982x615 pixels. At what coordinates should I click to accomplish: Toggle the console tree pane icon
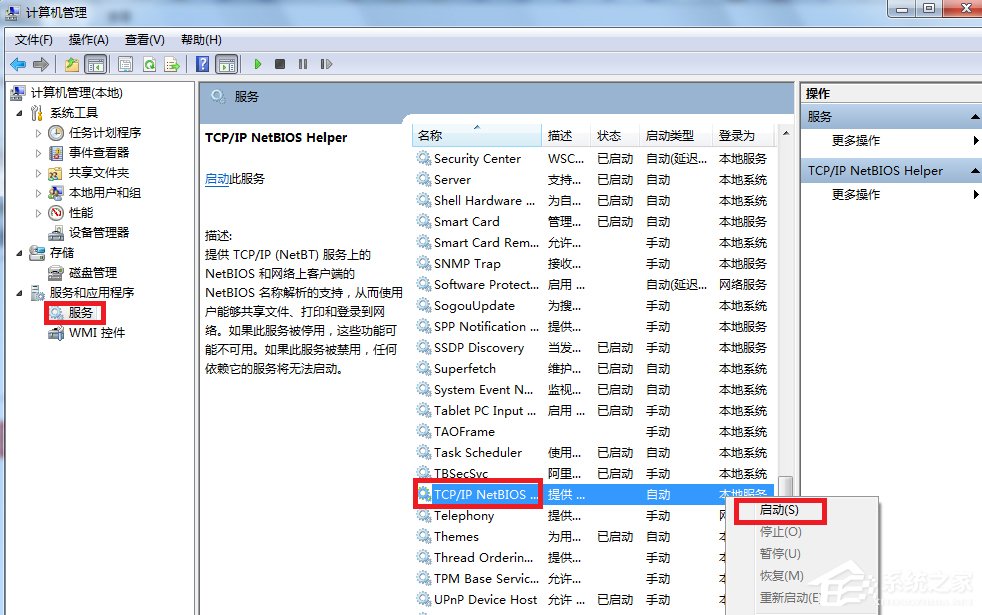(x=95, y=63)
